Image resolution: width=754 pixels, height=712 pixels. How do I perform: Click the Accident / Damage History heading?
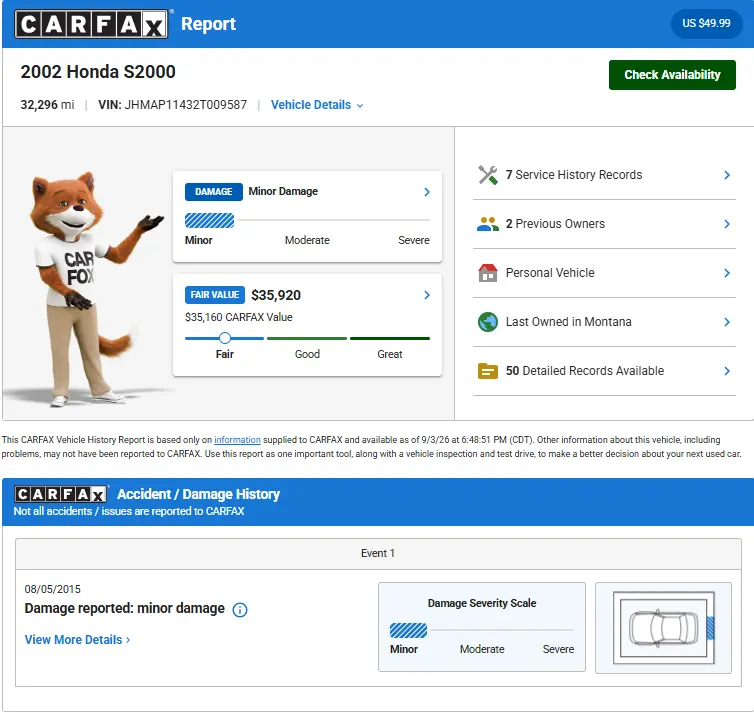(x=198, y=494)
